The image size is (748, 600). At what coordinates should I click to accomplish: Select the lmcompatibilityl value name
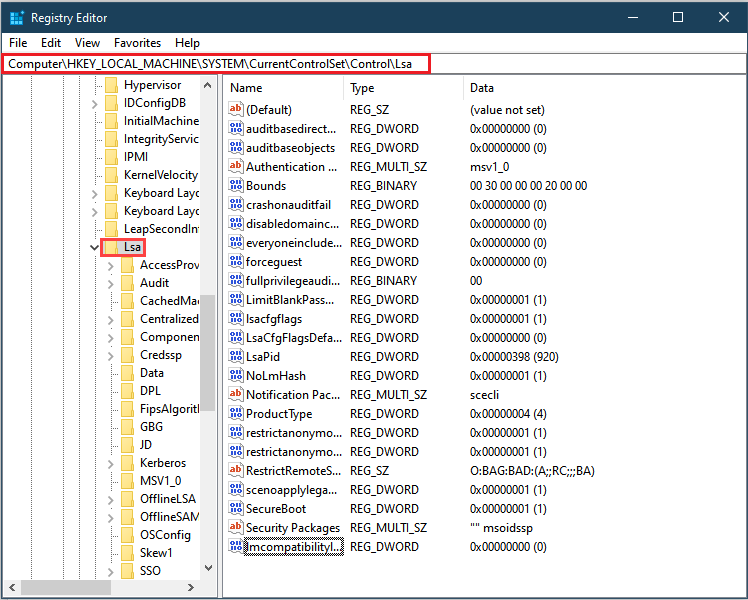[294, 547]
